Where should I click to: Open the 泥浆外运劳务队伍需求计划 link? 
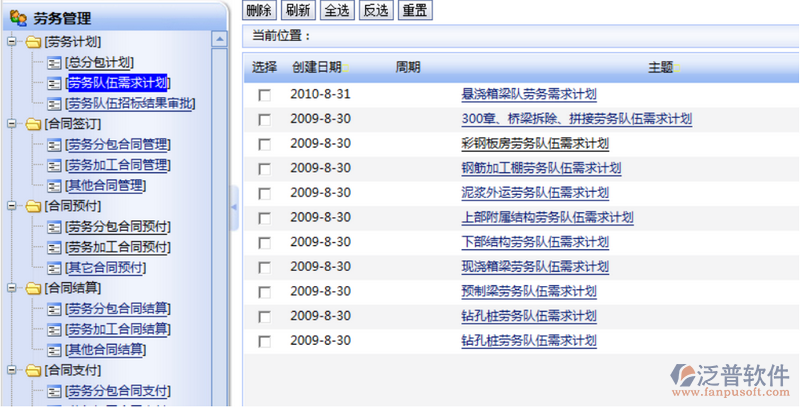pos(535,193)
